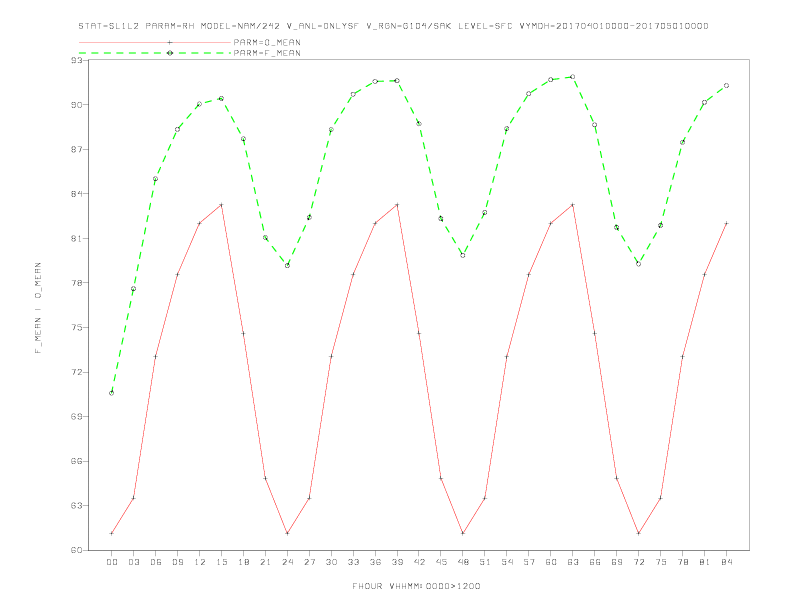Click the PARAM=RH title text
Screen dimensions: 792x612
[x=170, y=26]
